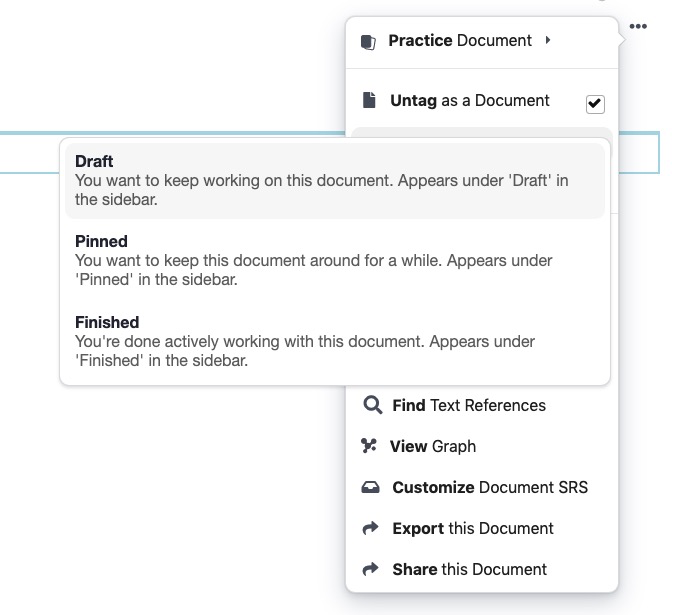Image resolution: width=679 pixels, height=615 pixels.
Task: Click the three-dot more options icon
Action: [x=638, y=27]
